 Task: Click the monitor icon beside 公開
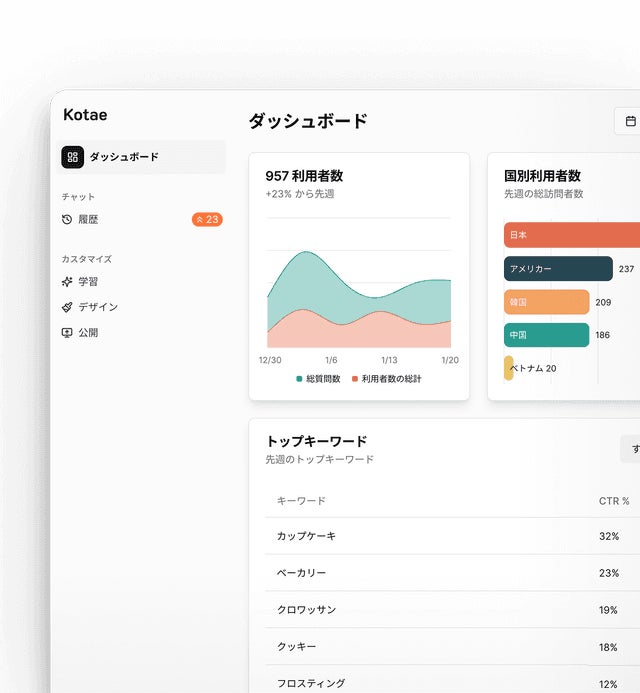click(67, 333)
